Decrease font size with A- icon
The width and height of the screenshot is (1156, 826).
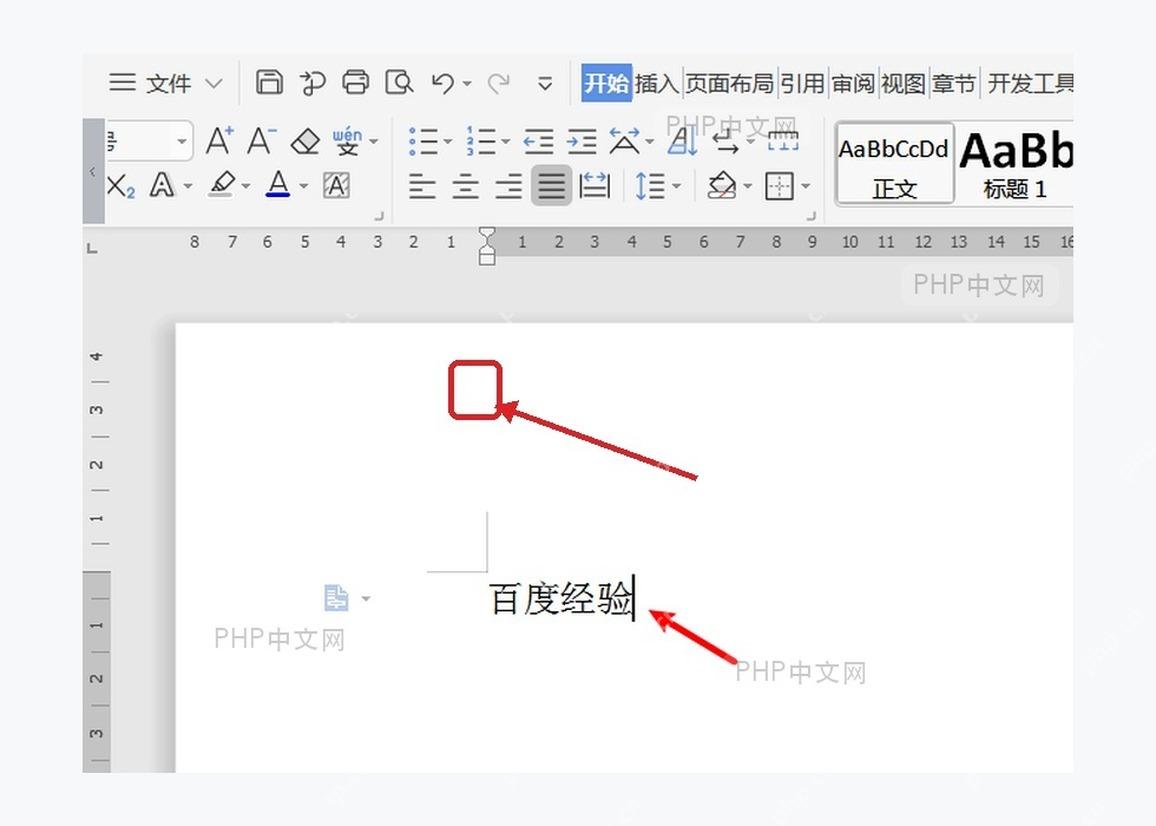click(x=261, y=140)
